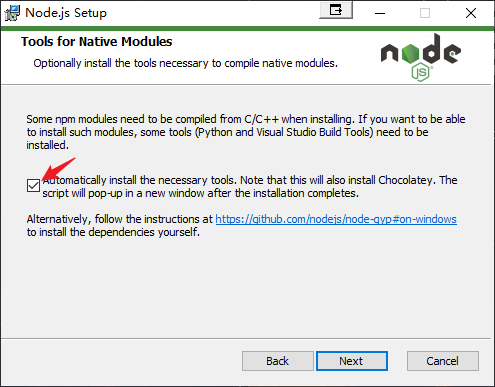Viewport: 495px width, 387px height.
Task: Close the Node.js Setup dialog
Action: 471,13
